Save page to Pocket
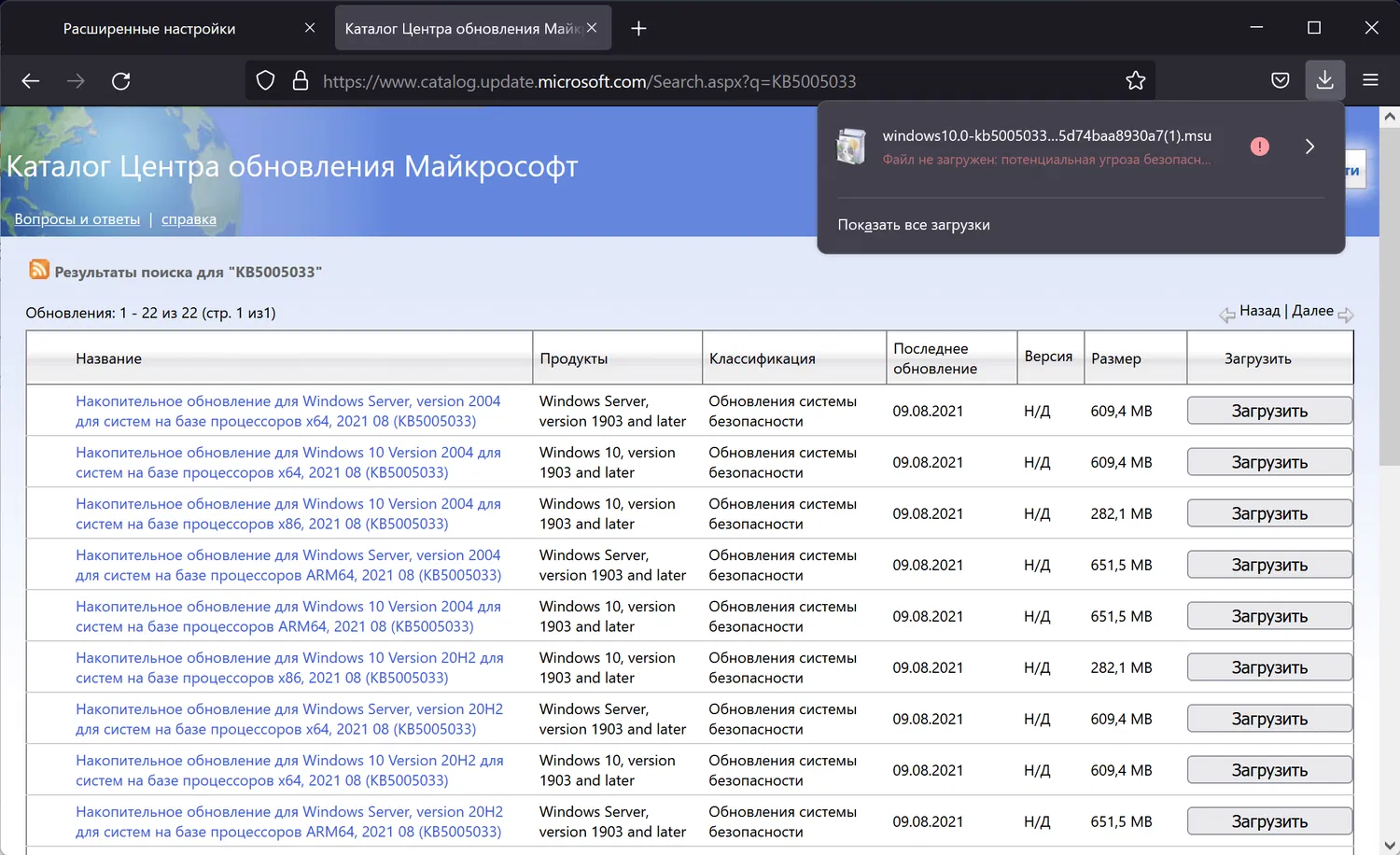 click(1281, 81)
